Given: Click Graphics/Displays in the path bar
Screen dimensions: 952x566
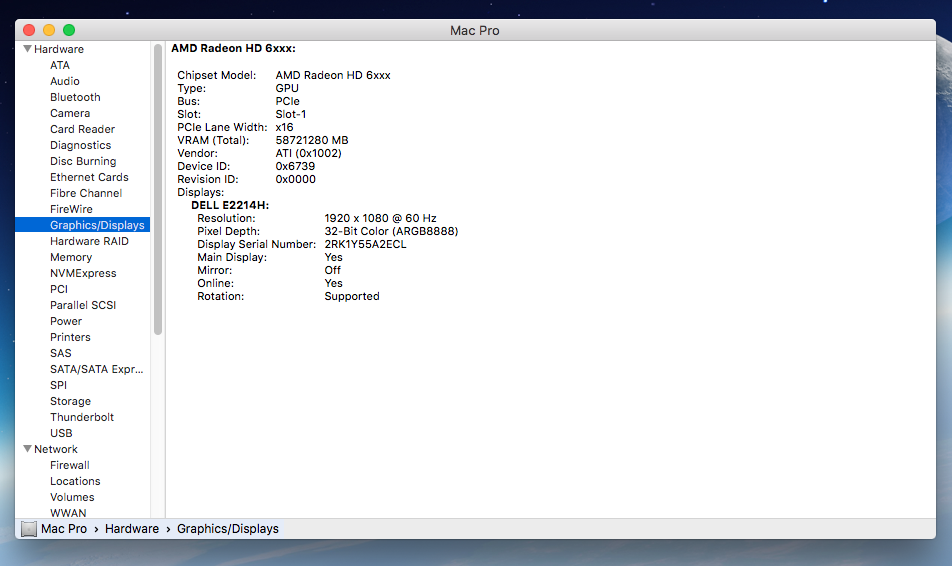Looking at the screenshot, I should point(228,529).
